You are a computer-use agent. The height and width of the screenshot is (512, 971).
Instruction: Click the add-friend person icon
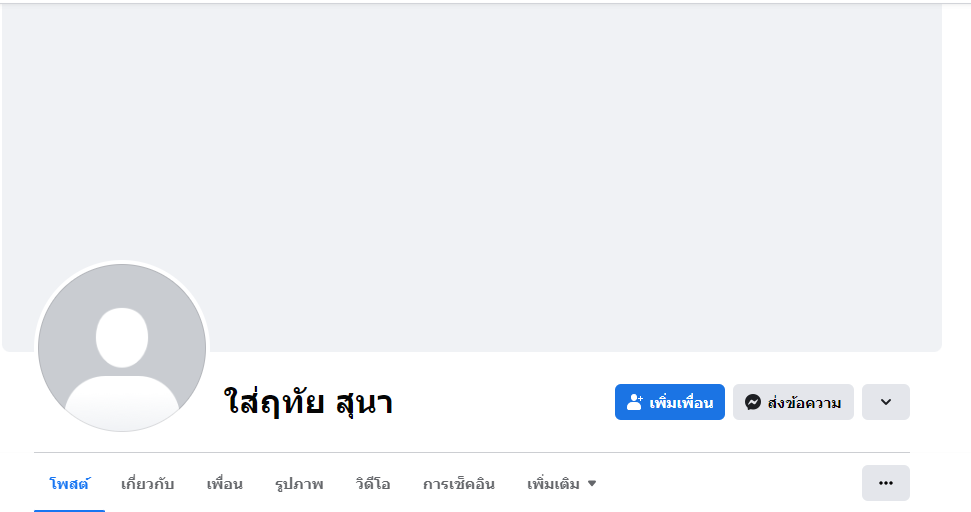click(635, 402)
